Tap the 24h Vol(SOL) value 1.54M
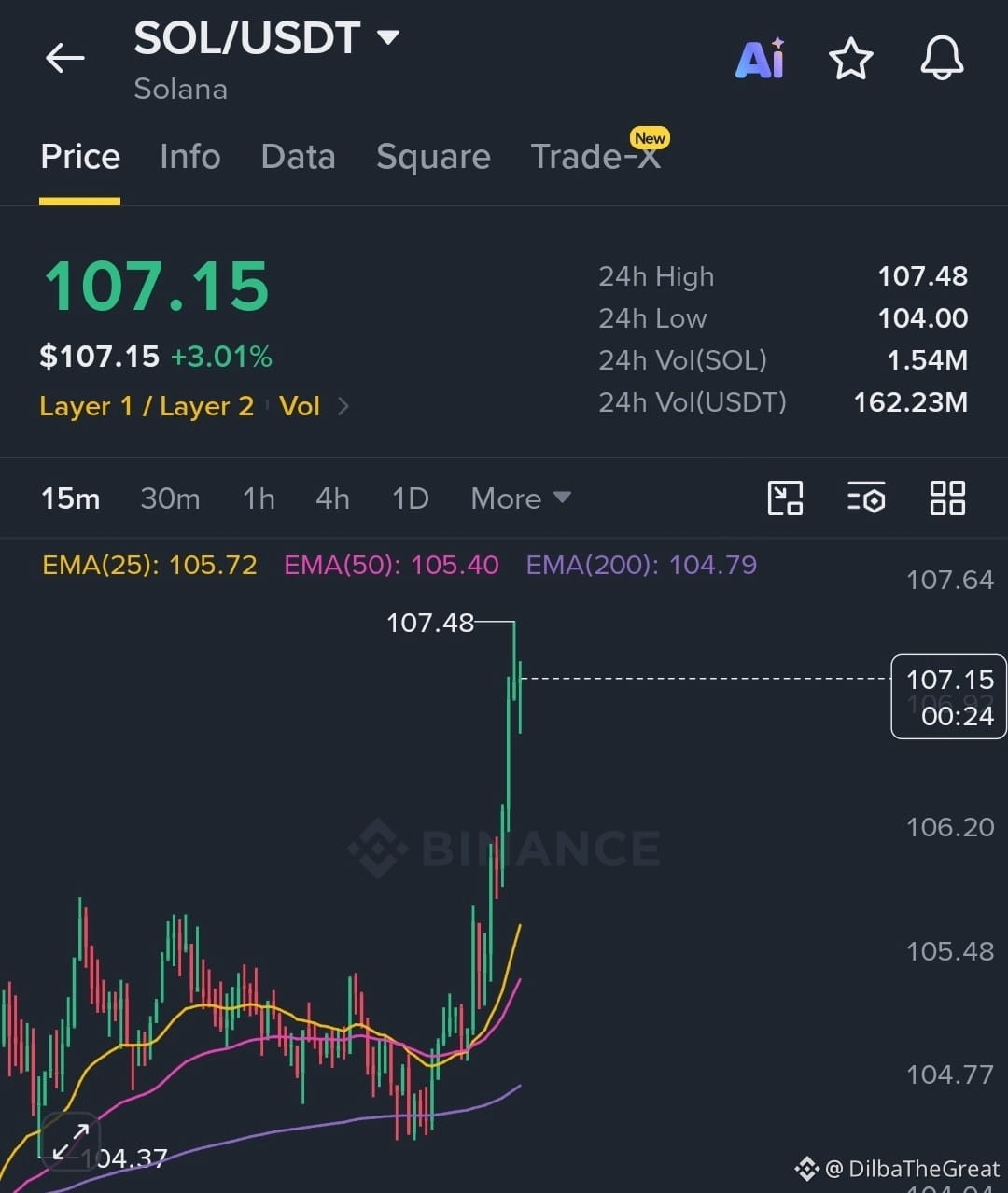This screenshot has width=1008, height=1193. 927,360
